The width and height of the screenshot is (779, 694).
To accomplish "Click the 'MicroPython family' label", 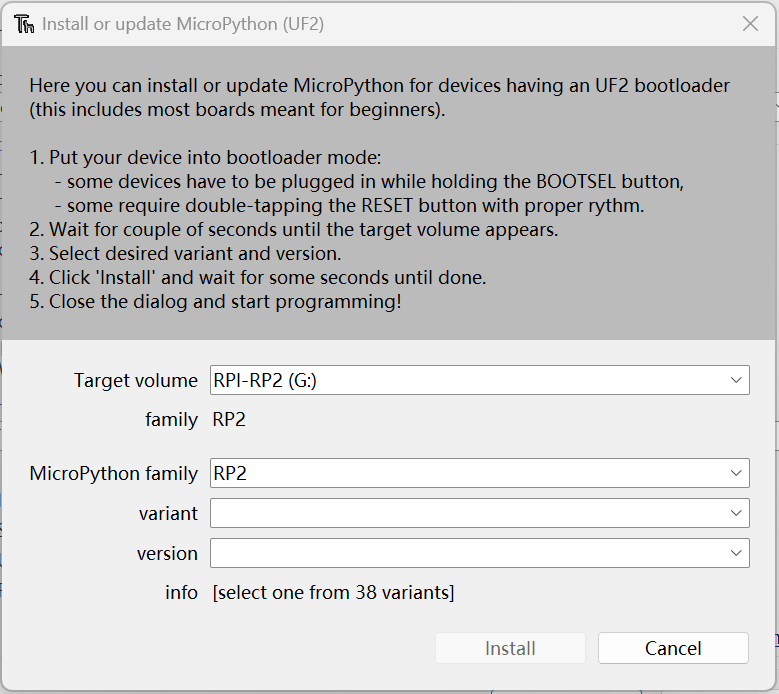I will pos(114,473).
